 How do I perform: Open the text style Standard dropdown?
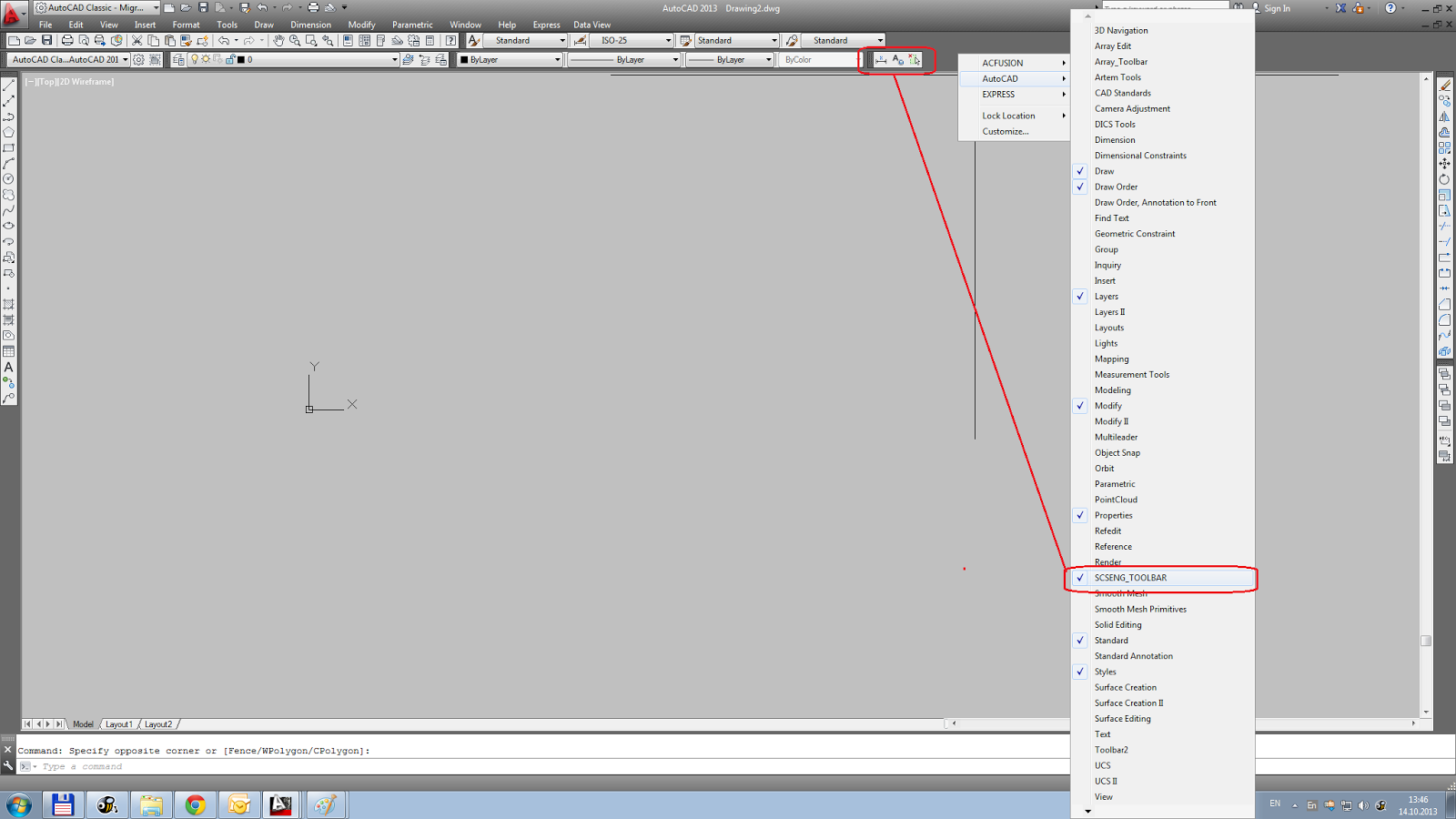click(x=525, y=41)
